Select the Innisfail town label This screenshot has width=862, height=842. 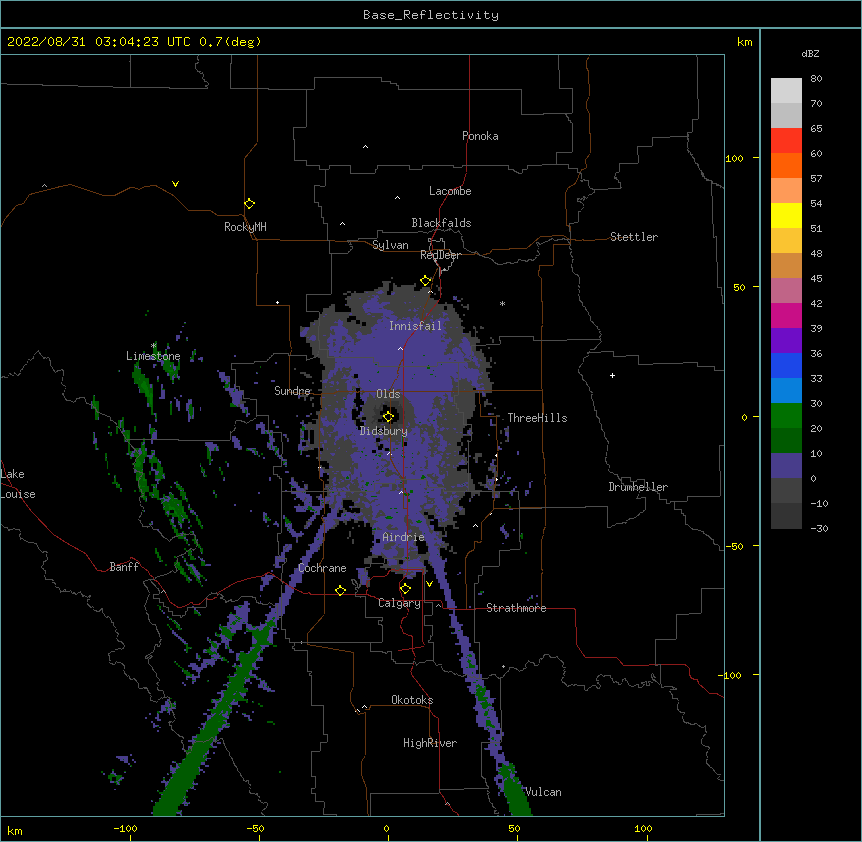415,326
